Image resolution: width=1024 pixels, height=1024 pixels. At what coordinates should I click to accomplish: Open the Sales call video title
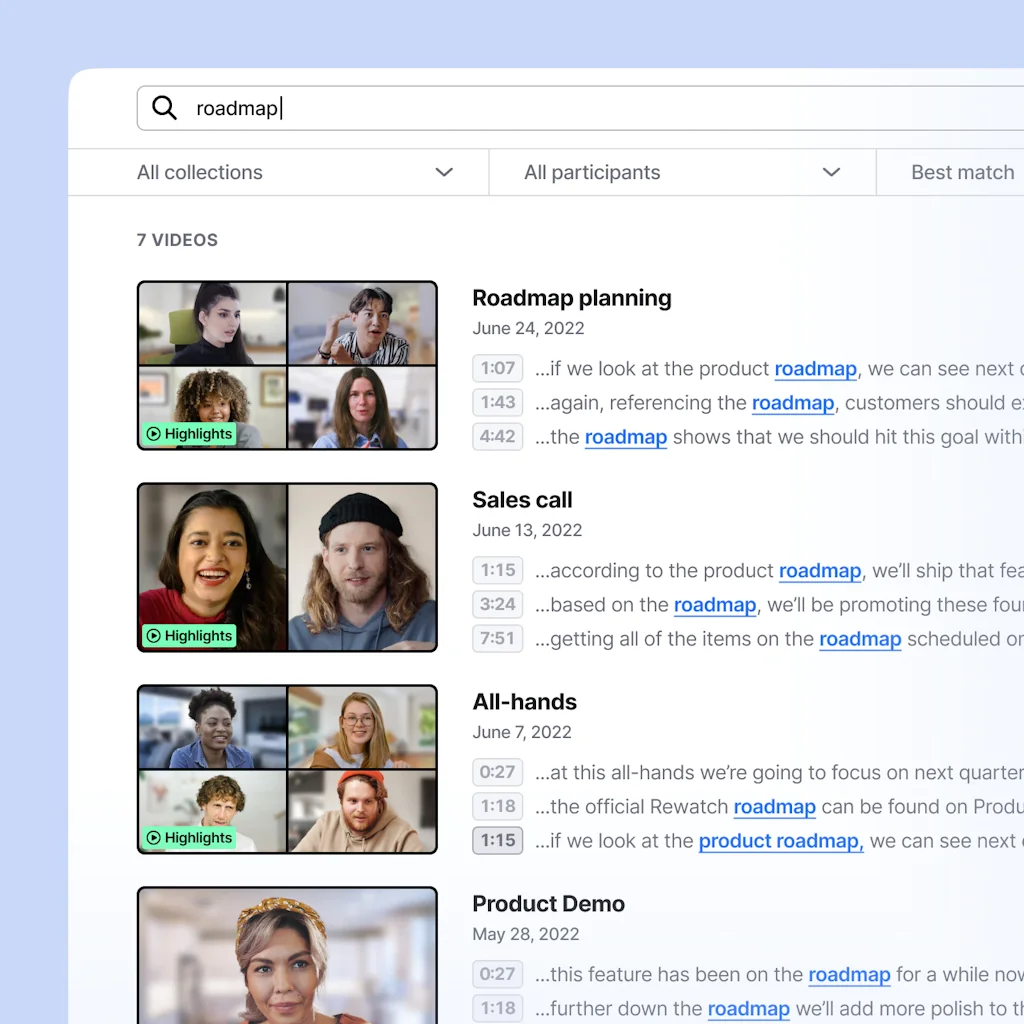522,500
